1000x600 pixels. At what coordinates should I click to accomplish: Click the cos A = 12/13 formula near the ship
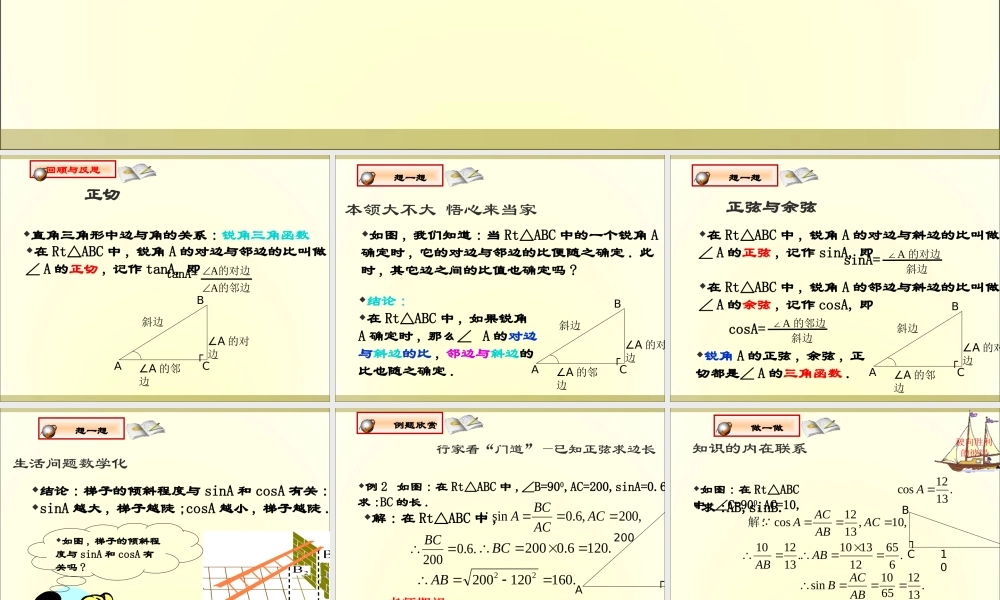pos(925,490)
